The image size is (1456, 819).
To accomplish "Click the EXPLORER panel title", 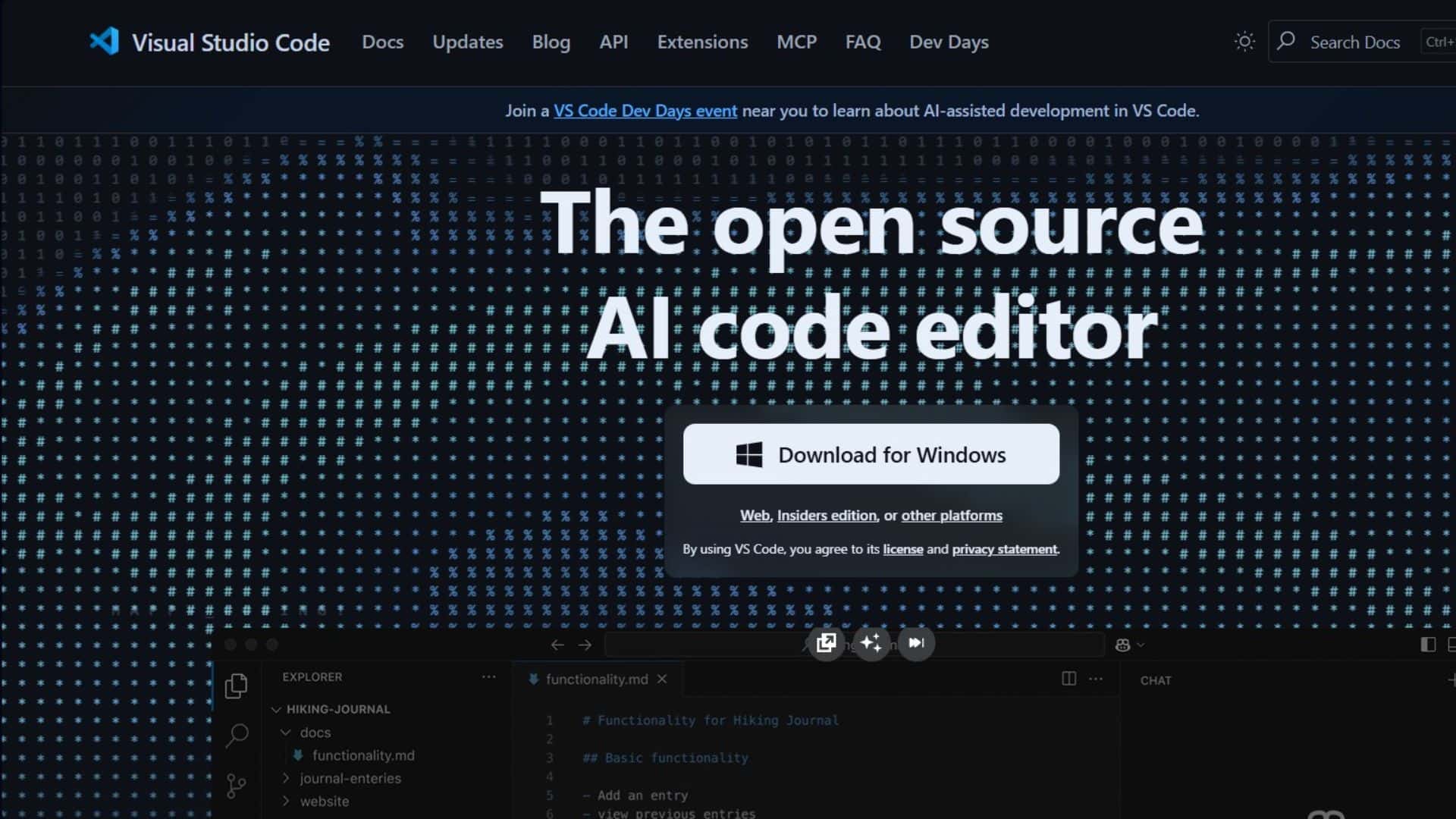I will click(312, 676).
